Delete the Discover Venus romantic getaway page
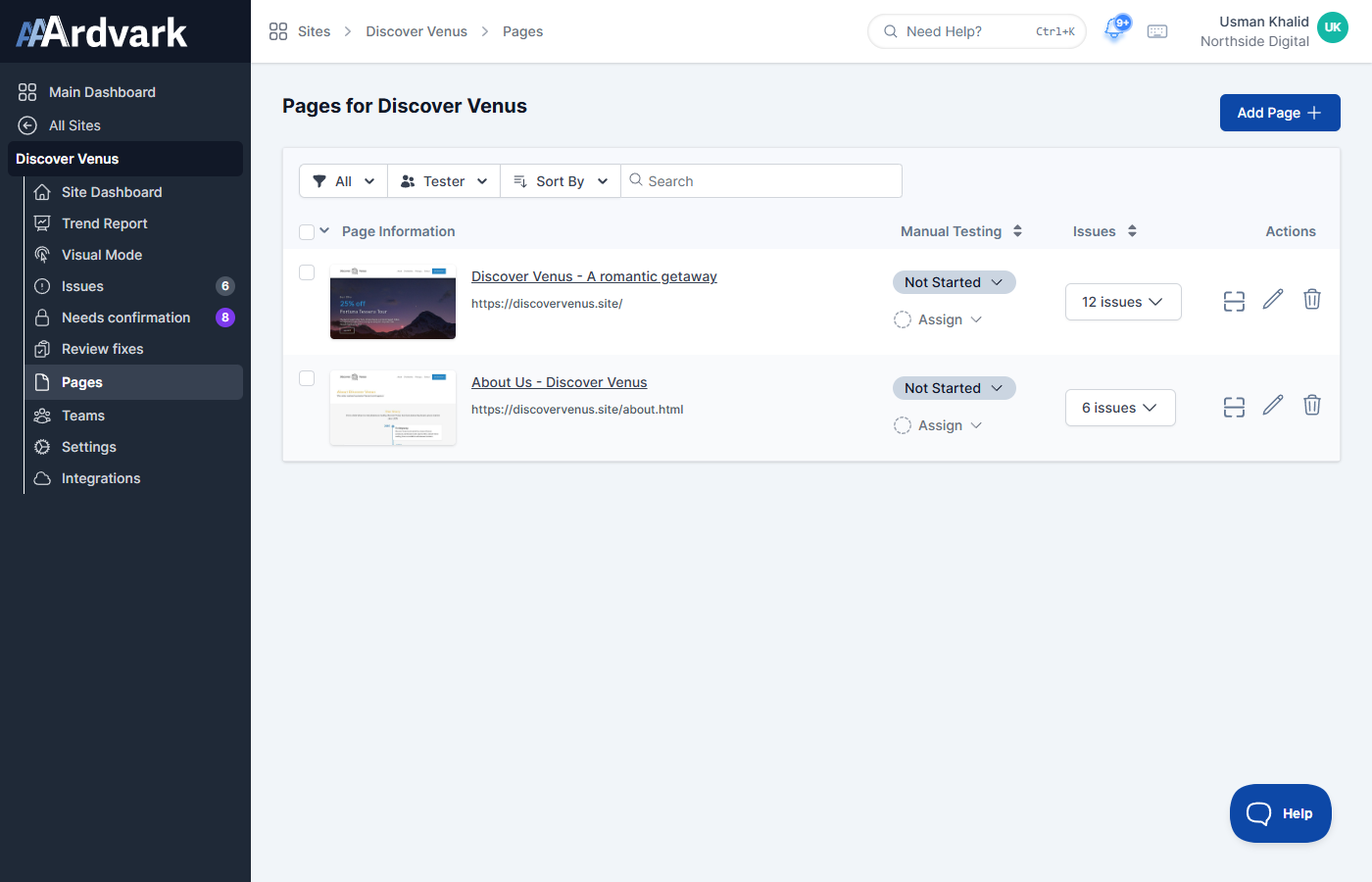1372x882 pixels. pos(1312,300)
